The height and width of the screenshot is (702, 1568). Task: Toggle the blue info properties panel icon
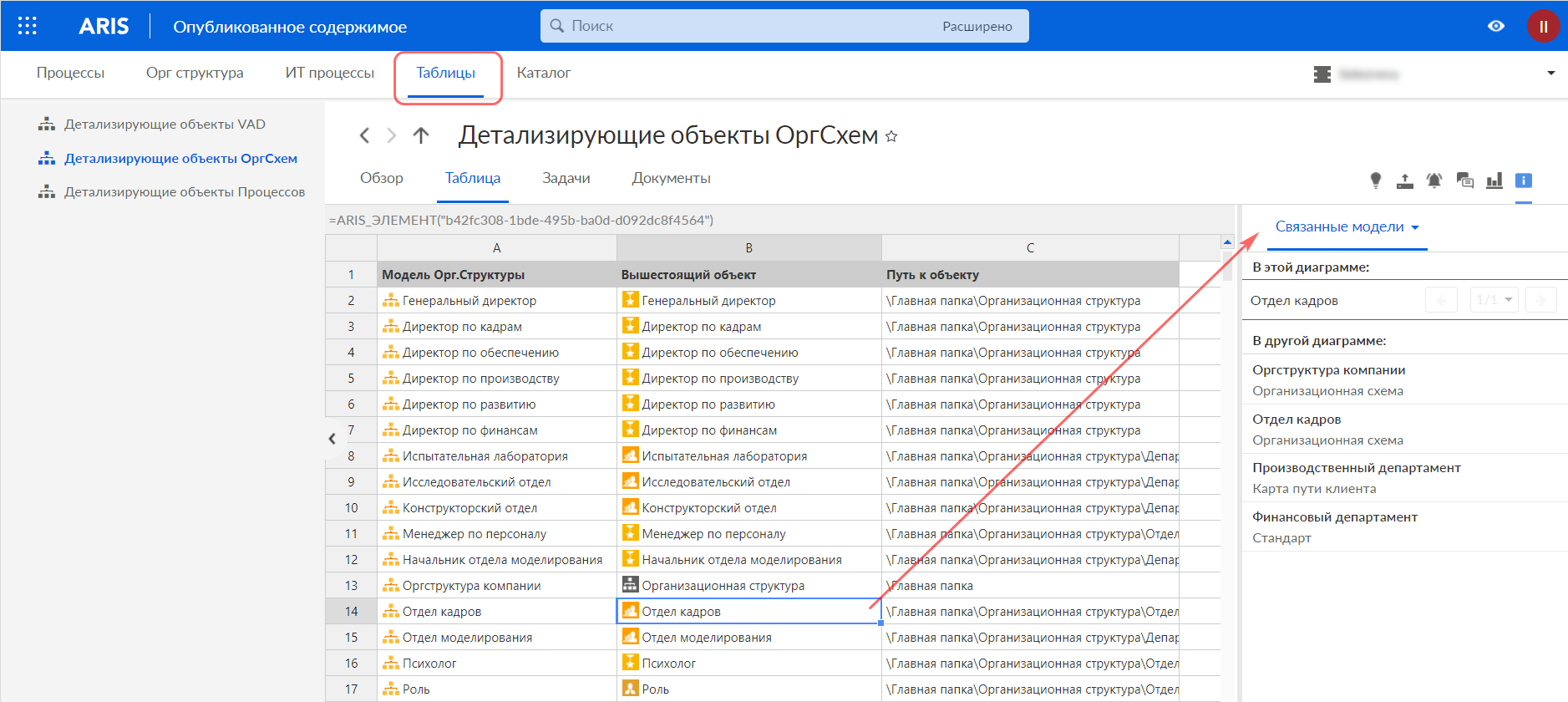(x=1524, y=181)
